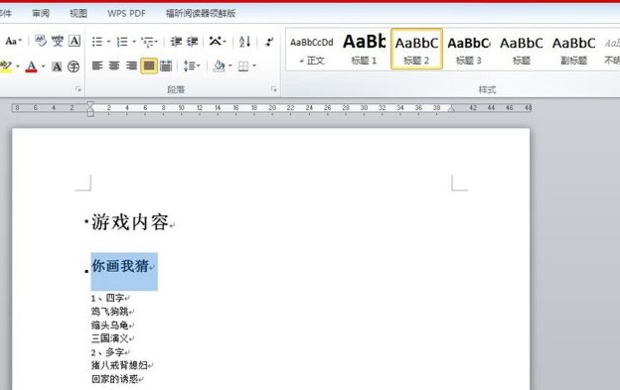Open the highlight color dropdown arrow

pyautogui.click(x=18, y=66)
